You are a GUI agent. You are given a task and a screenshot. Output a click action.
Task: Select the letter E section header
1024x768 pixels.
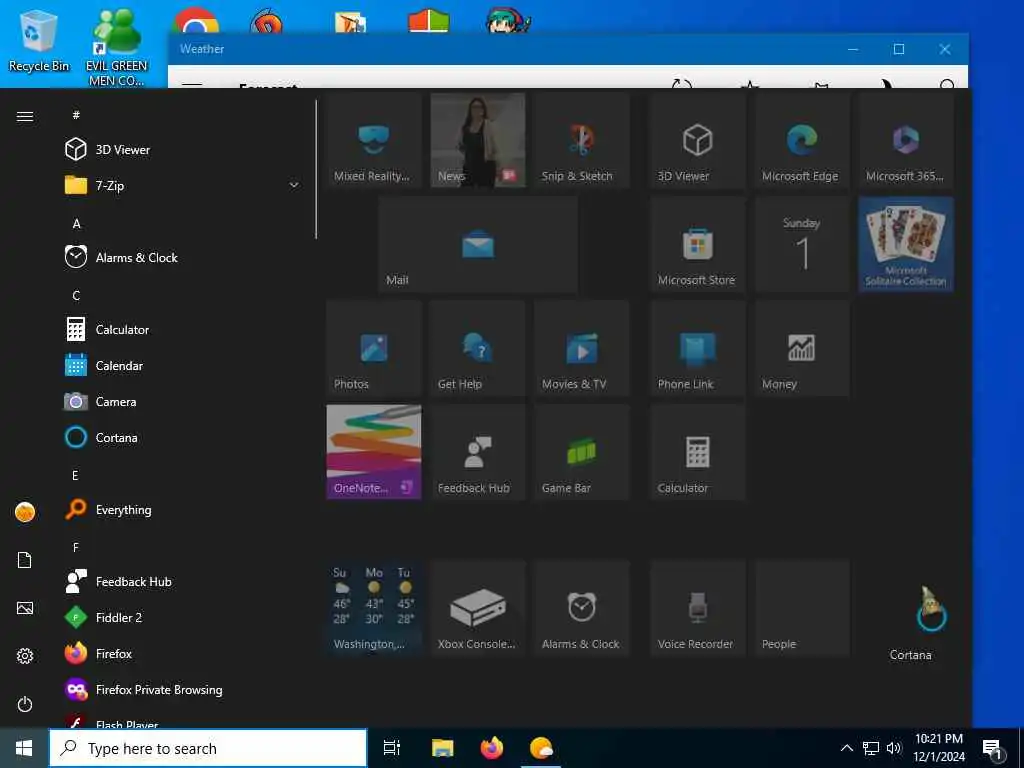[76, 475]
